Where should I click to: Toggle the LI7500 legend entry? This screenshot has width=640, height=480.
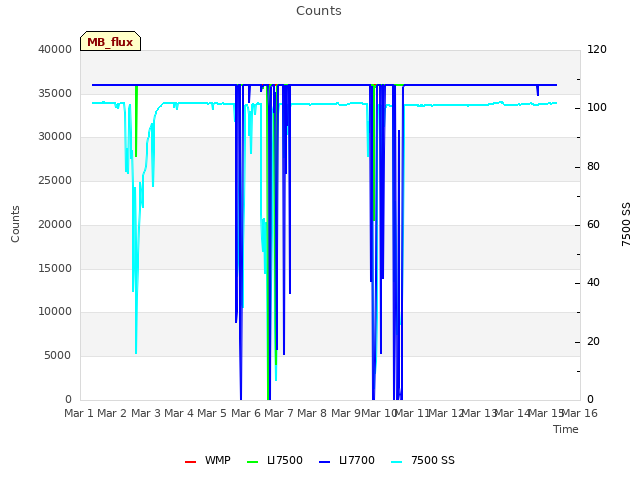275,460
